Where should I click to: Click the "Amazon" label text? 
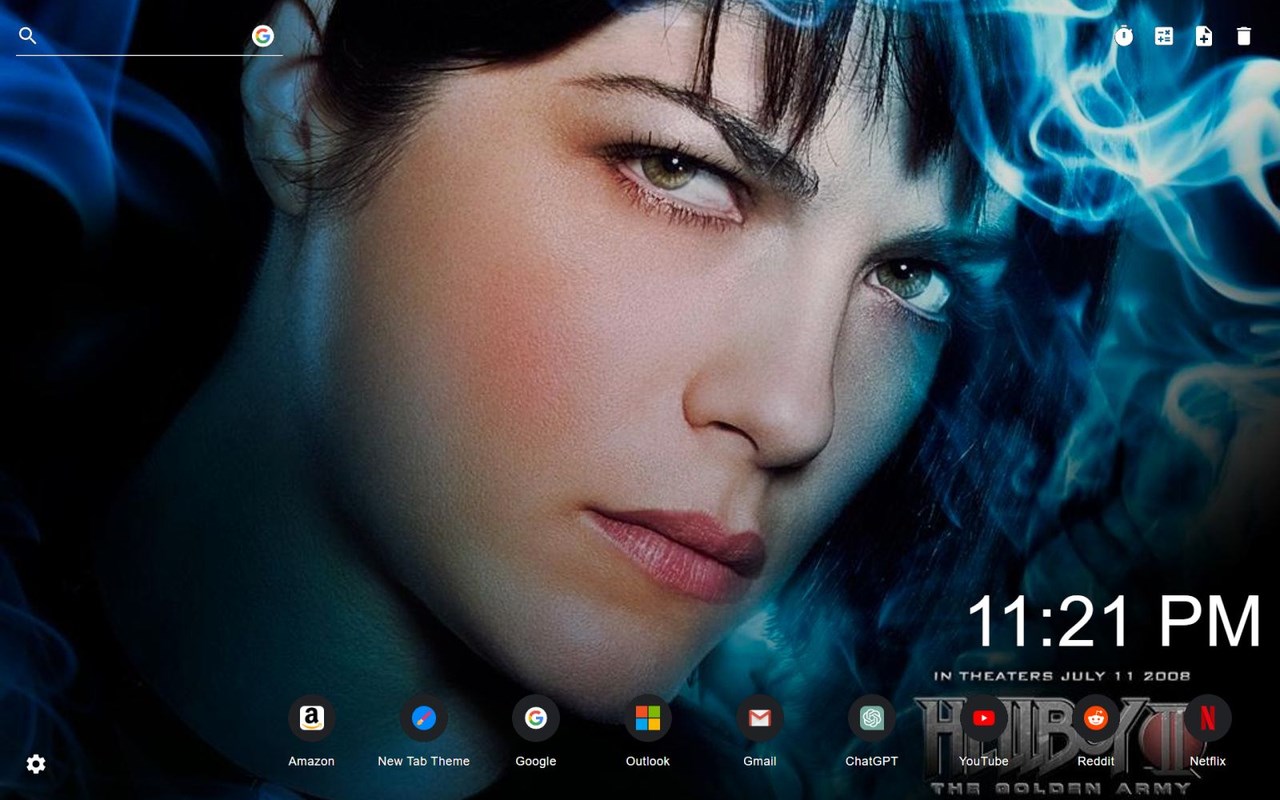[x=312, y=761]
